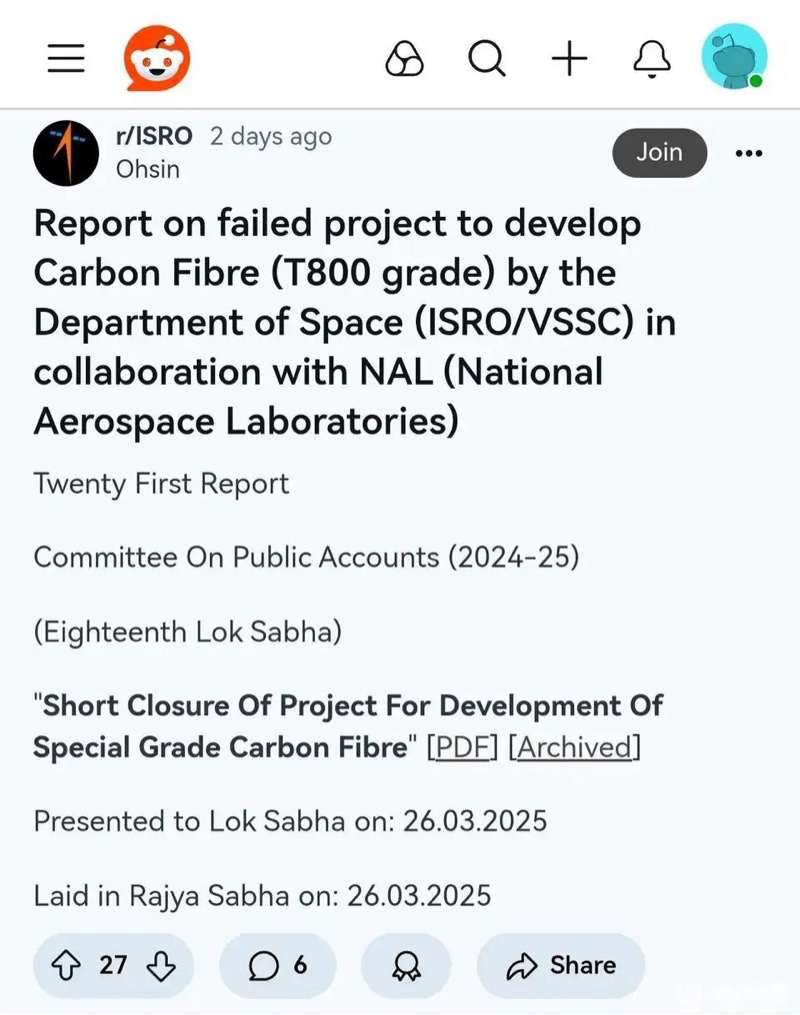The height and width of the screenshot is (1015, 800).
Task: Open the [Archived] report link
Action: 575,748
